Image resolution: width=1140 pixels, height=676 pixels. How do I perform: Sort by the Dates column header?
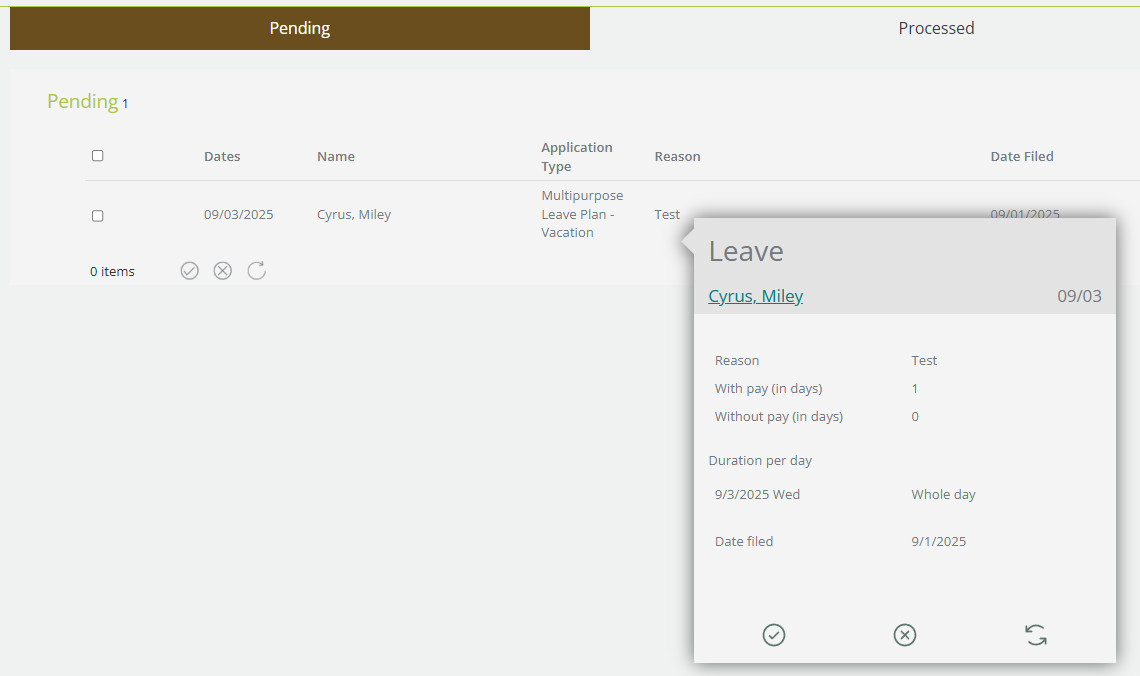tap(222, 157)
